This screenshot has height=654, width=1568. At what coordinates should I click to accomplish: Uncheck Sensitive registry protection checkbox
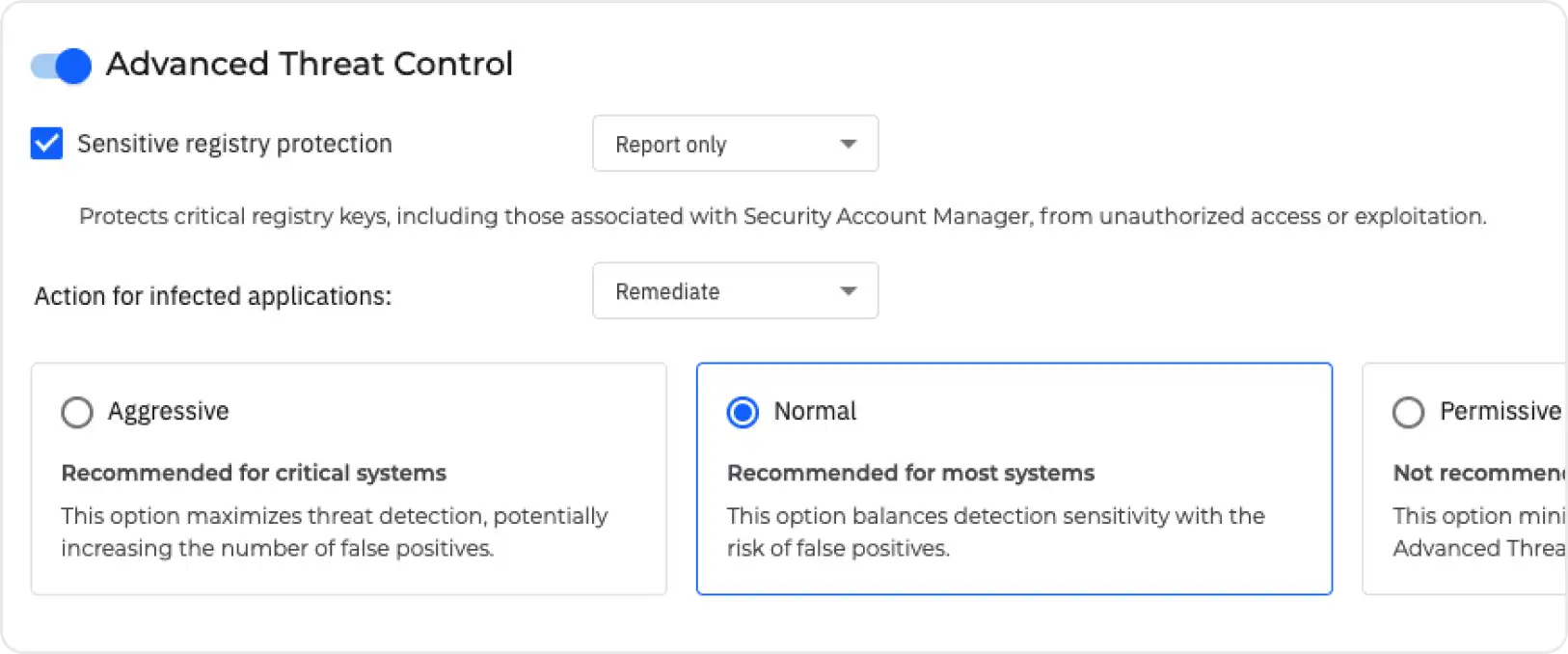tap(46, 143)
